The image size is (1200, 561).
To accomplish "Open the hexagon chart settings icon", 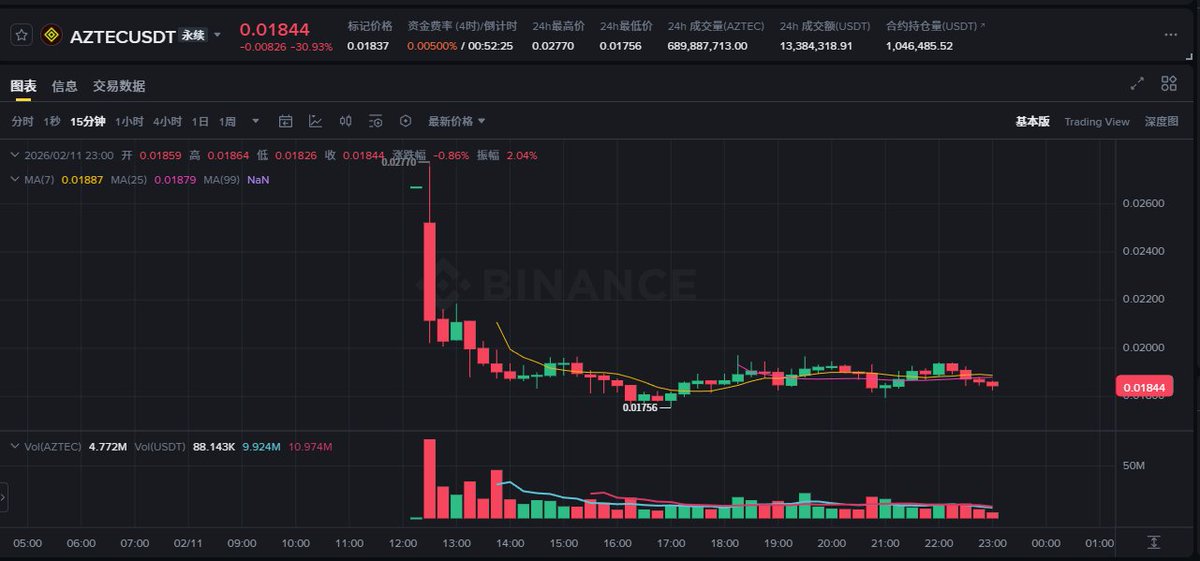I will [x=405, y=121].
